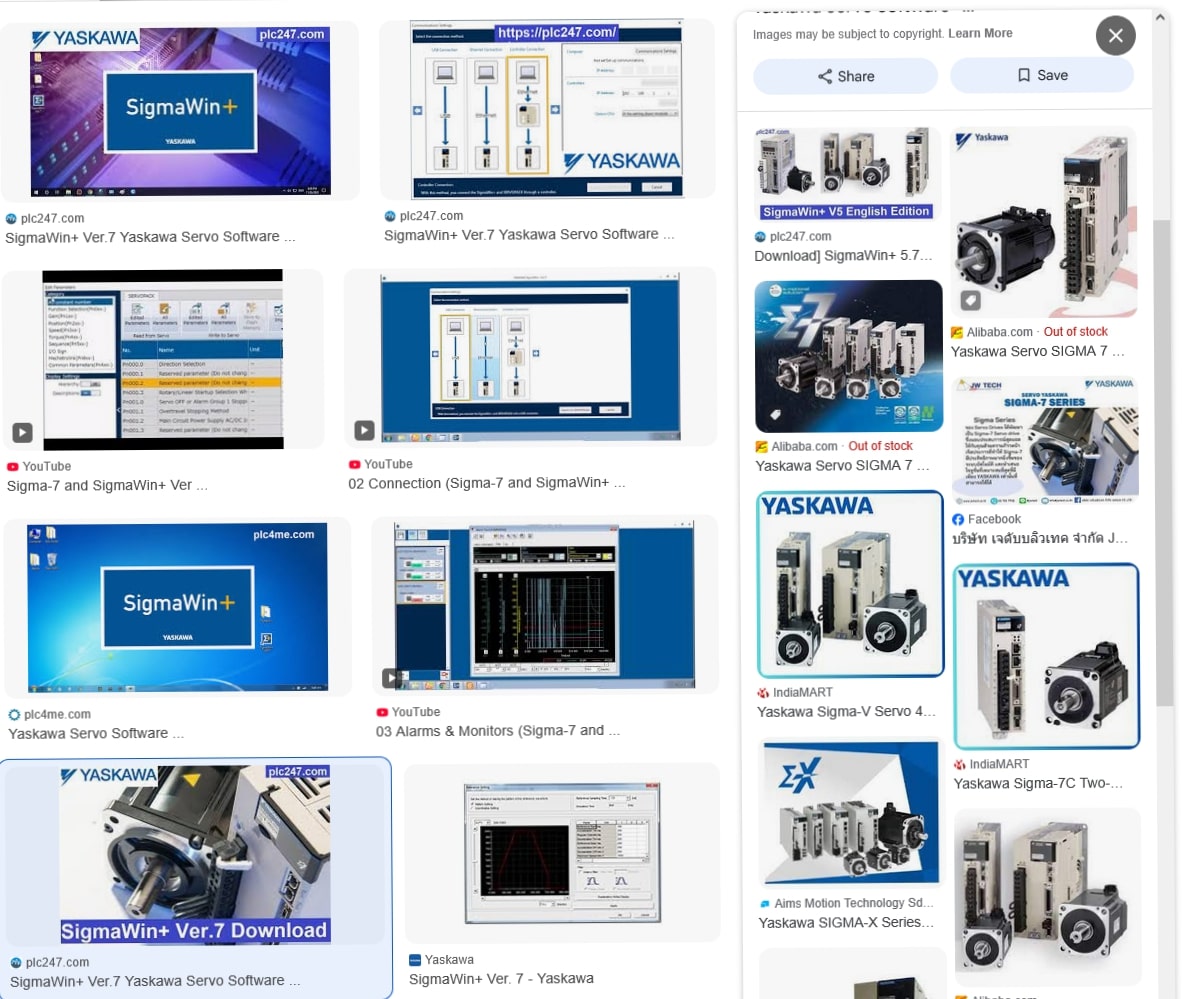
Task: Click the plc4me.com favicon
Action: [x=14, y=715]
